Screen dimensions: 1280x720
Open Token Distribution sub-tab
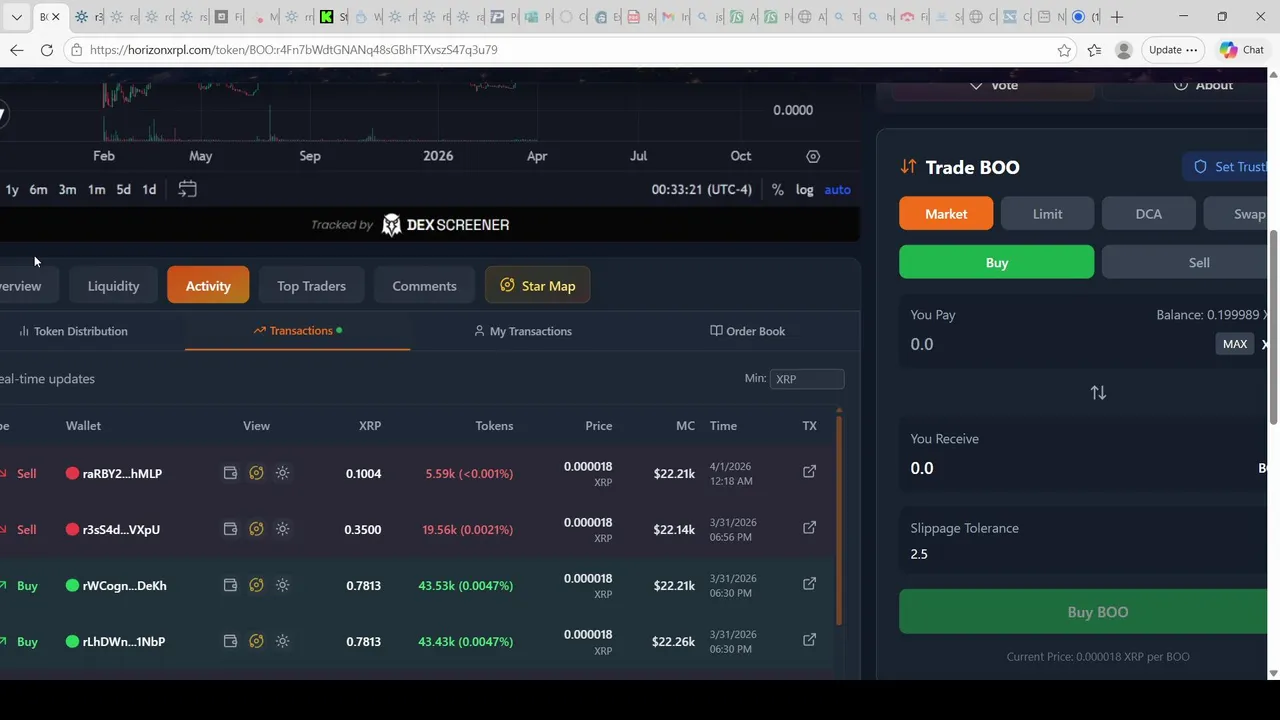tap(73, 331)
